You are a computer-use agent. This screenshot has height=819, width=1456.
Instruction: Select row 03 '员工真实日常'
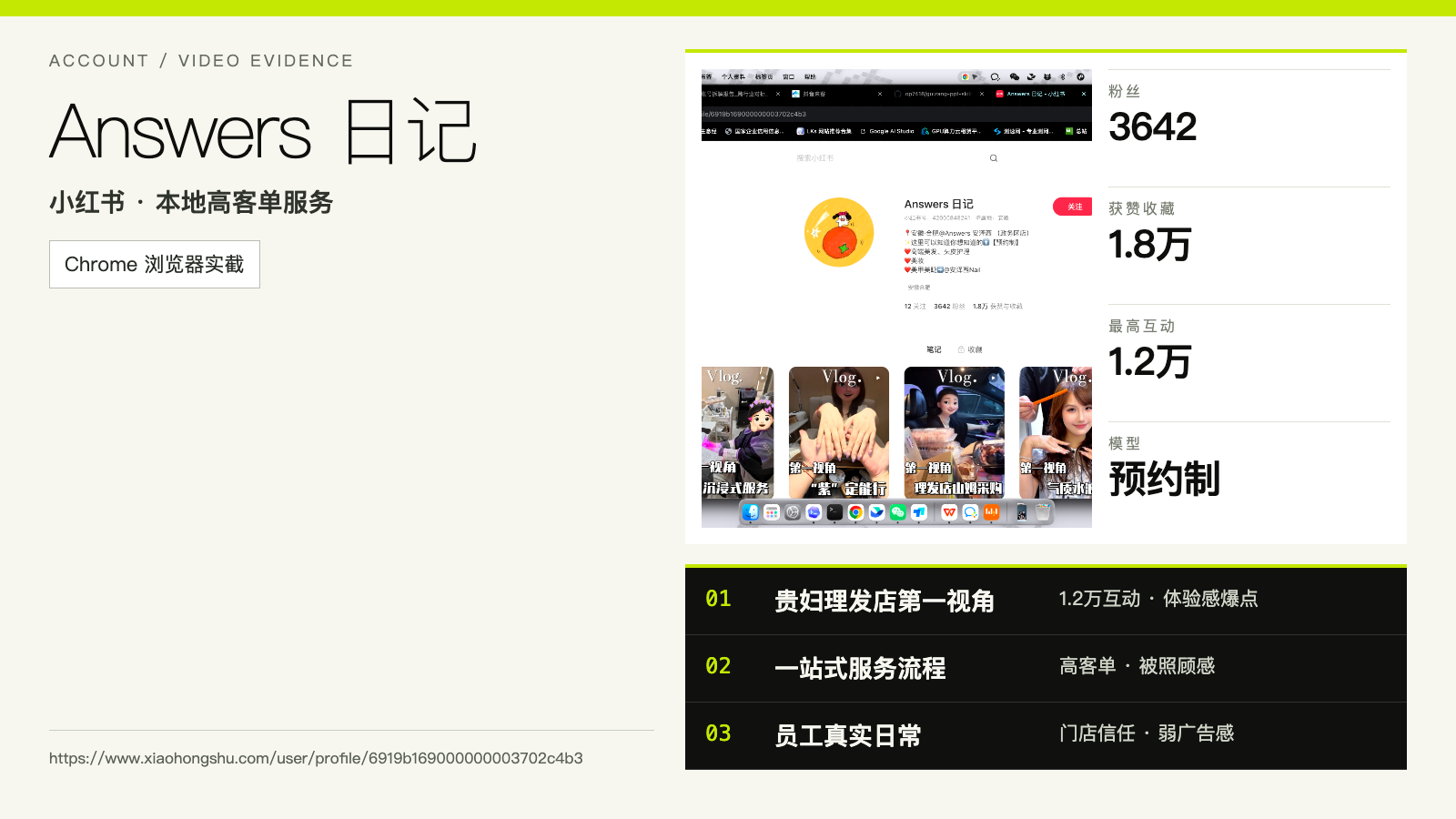[1046, 735]
